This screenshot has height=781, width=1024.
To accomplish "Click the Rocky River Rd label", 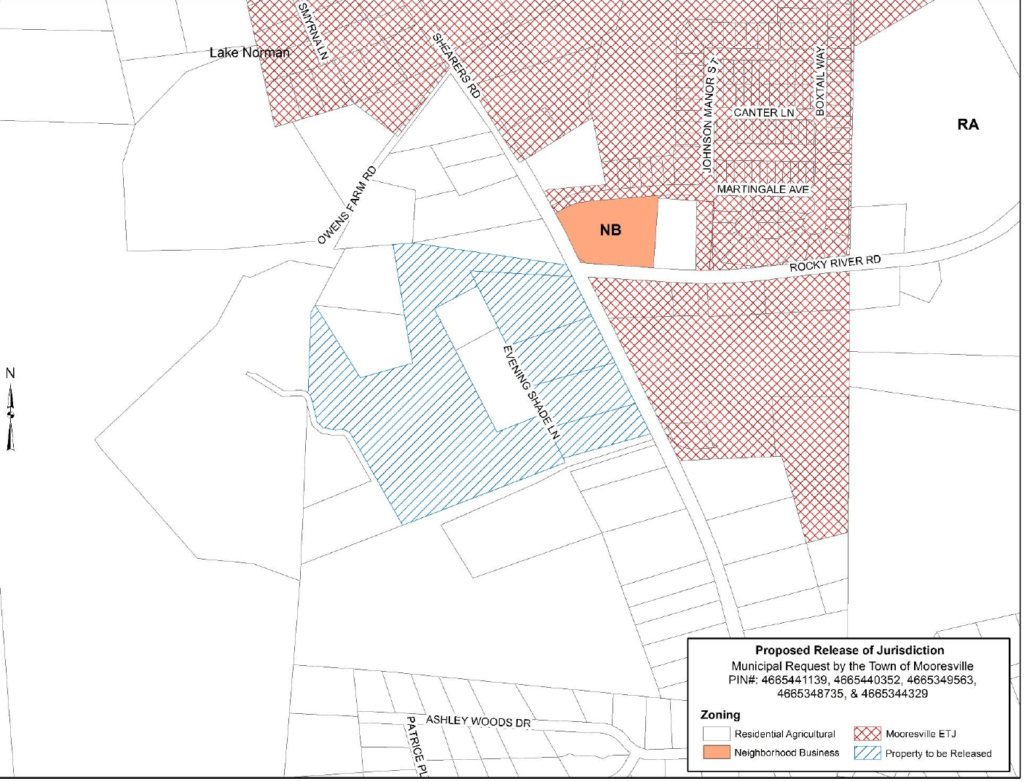I will tap(835, 264).
